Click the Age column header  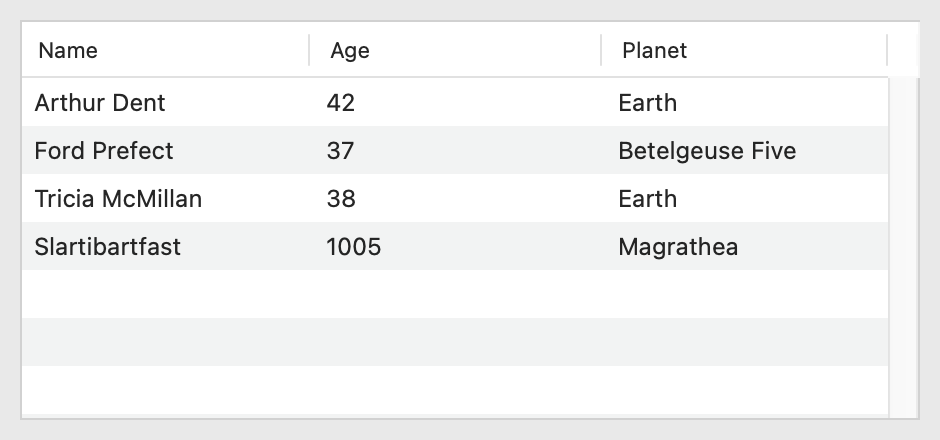350,50
